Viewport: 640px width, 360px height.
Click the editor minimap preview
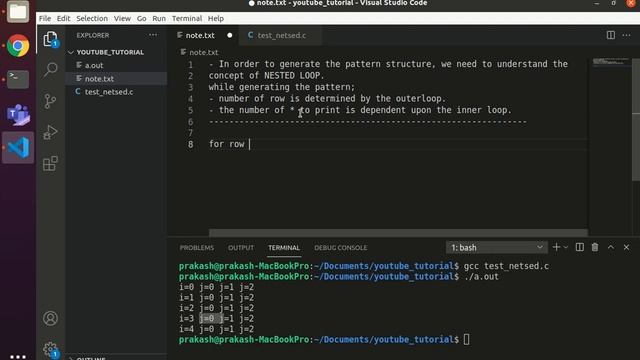(x=611, y=62)
